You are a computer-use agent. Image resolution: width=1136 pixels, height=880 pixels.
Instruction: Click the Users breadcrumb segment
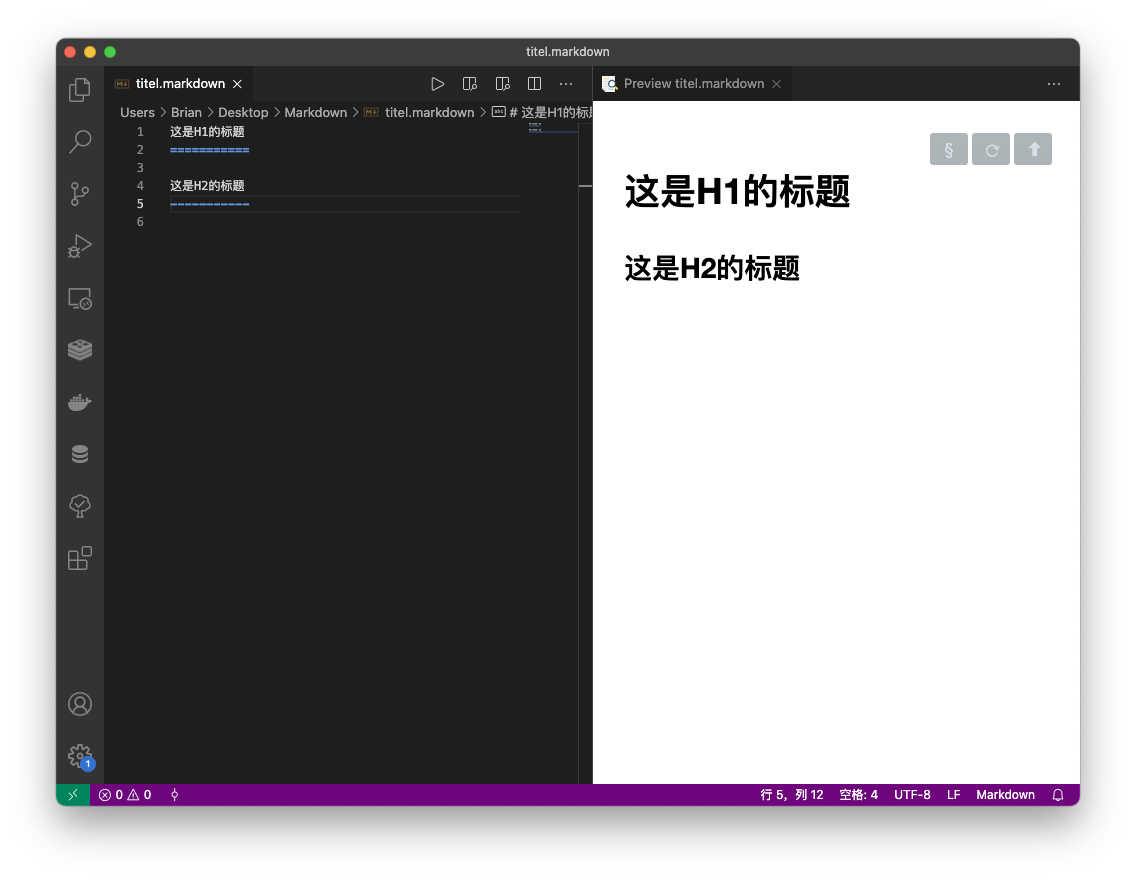tap(138, 112)
